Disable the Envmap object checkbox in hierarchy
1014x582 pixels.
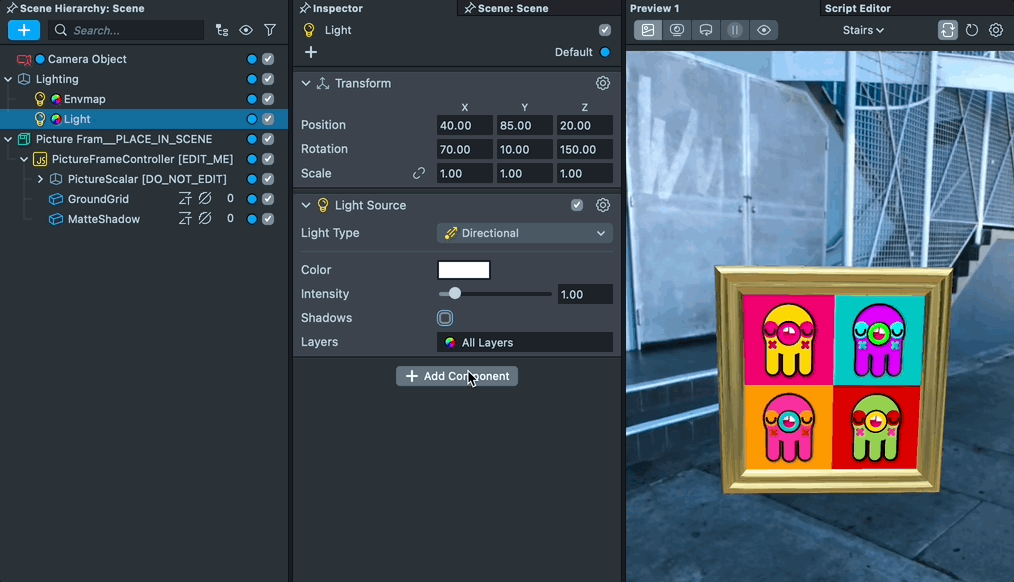tap(268, 99)
